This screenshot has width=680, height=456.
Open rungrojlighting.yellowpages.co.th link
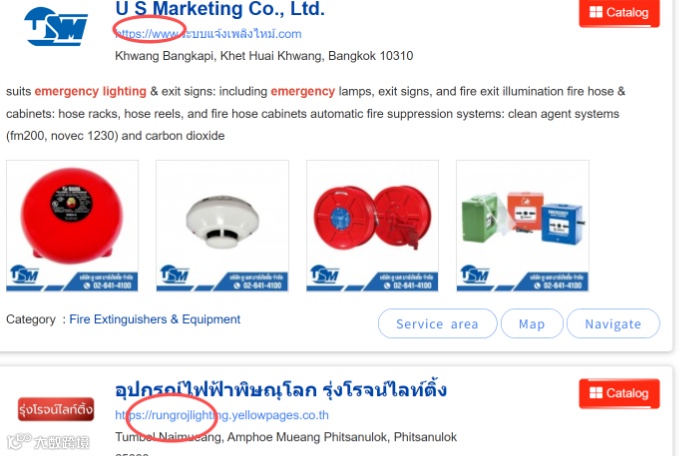coord(222,415)
